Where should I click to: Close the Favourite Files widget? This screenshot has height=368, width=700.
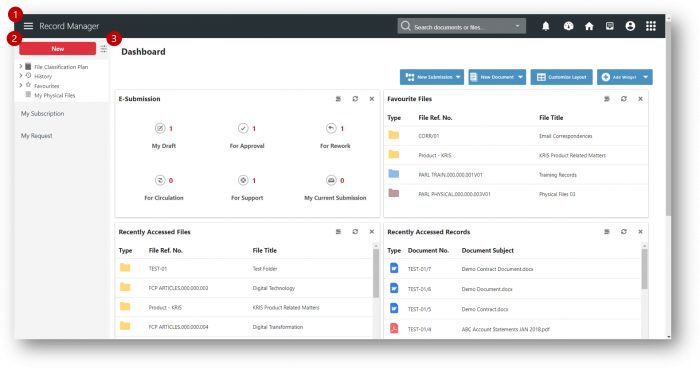[x=640, y=99]
